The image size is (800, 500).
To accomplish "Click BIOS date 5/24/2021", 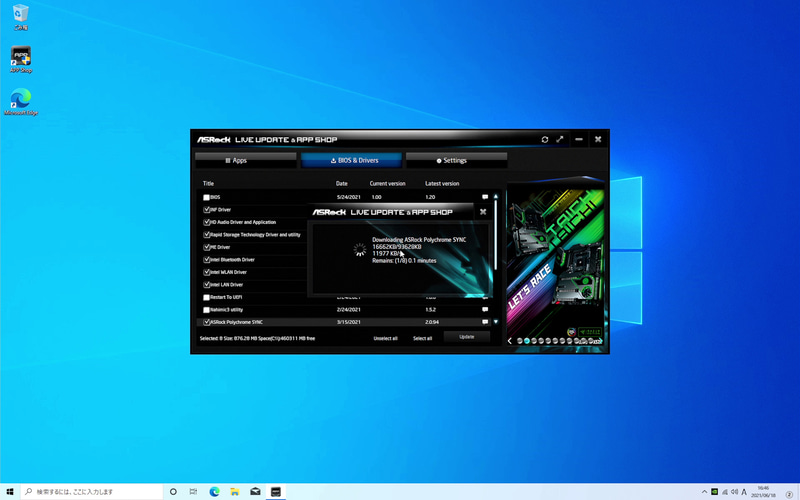I will click(348, 197).
